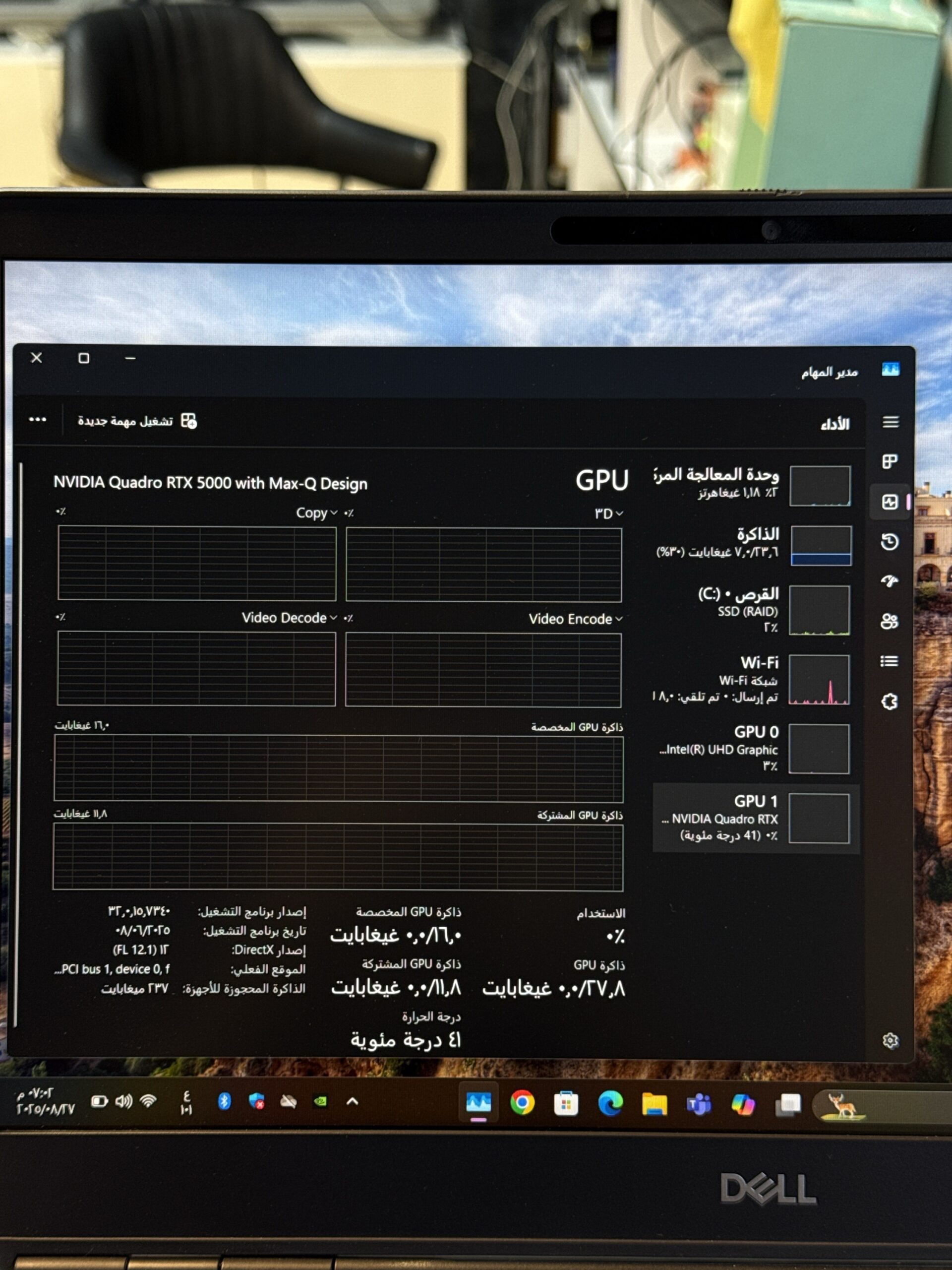Open the three-dots more options menu
Screen dimensions: 952x1270
tap(38, 420)
